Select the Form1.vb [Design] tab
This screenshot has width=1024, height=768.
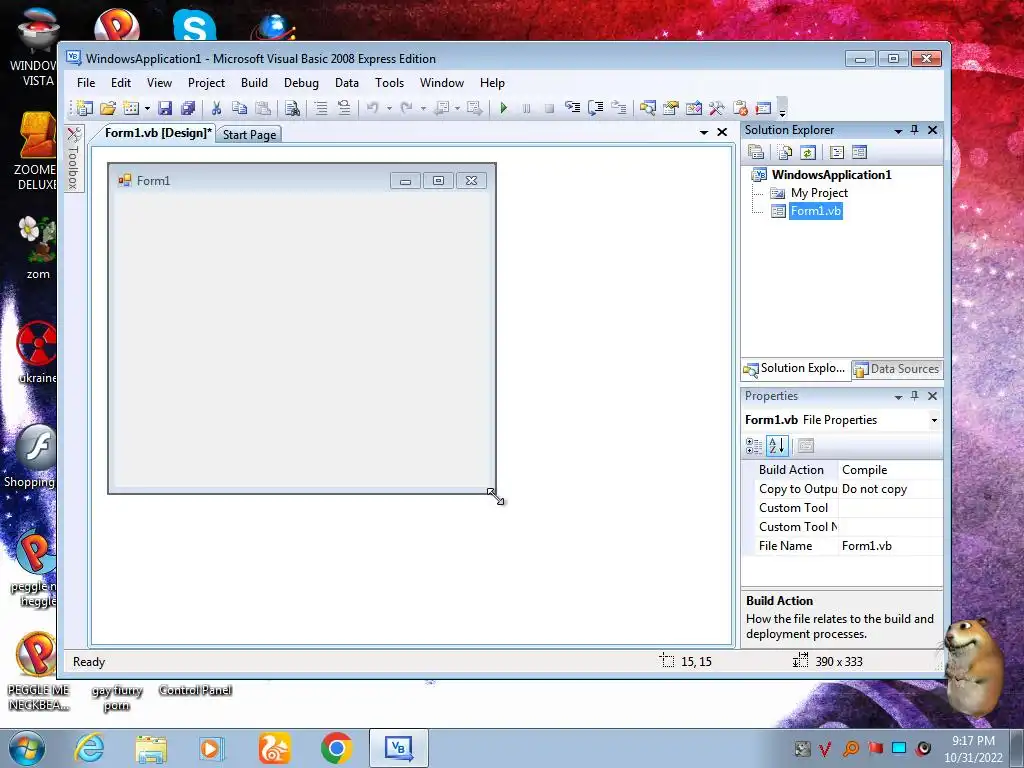click(x=158, y=133)
